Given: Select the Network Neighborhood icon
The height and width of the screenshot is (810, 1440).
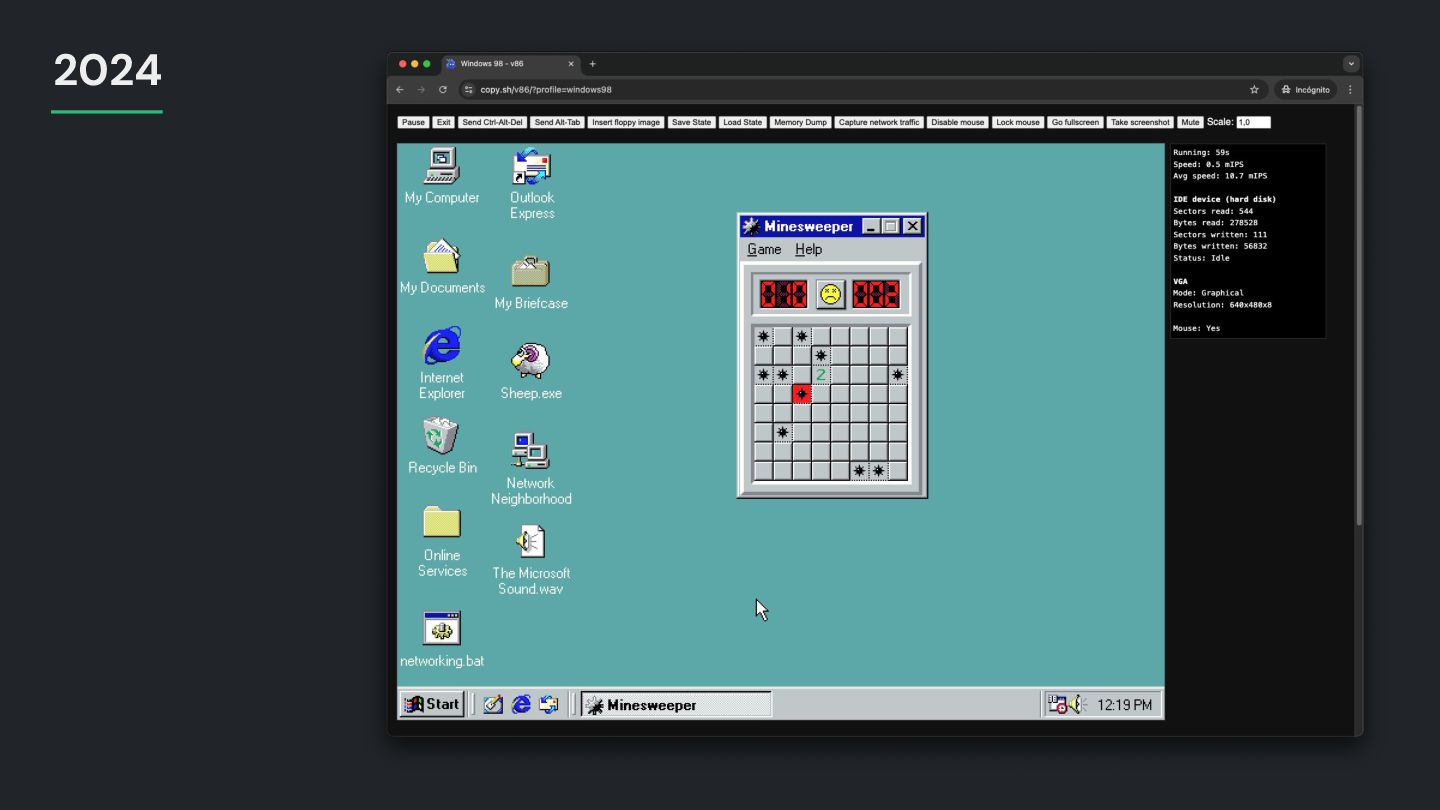Looking at the screenshot, I should tap(530, 452).
